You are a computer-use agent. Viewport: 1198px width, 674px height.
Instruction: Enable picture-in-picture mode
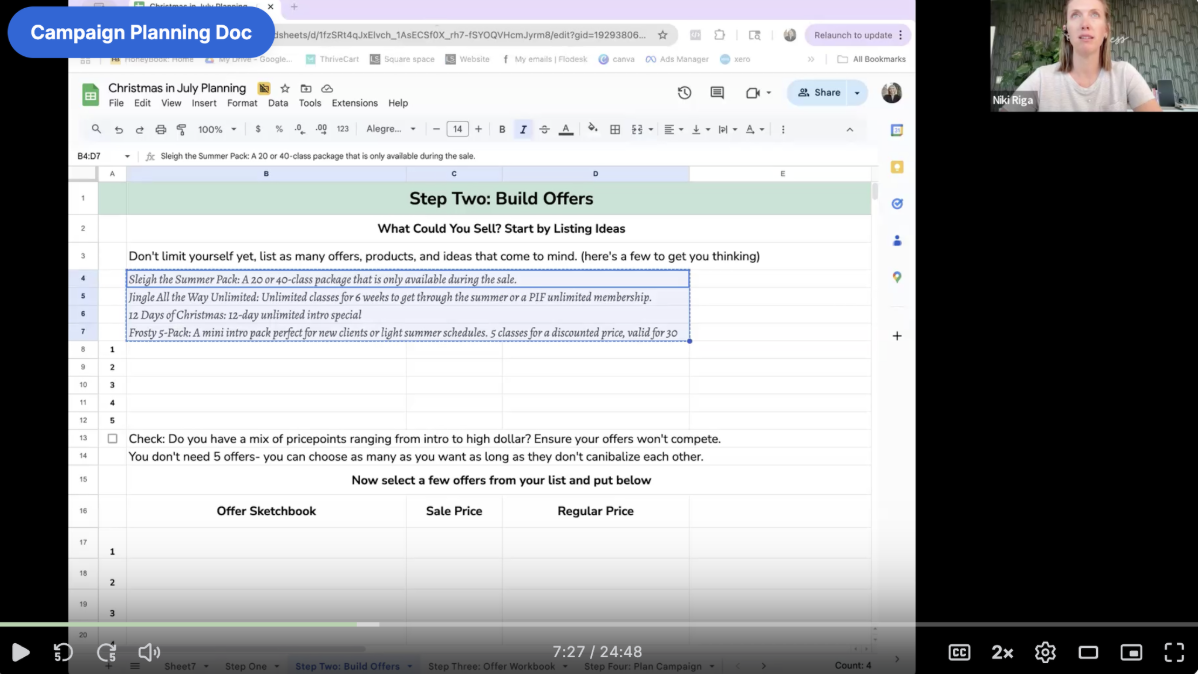tap(1132, 652)
